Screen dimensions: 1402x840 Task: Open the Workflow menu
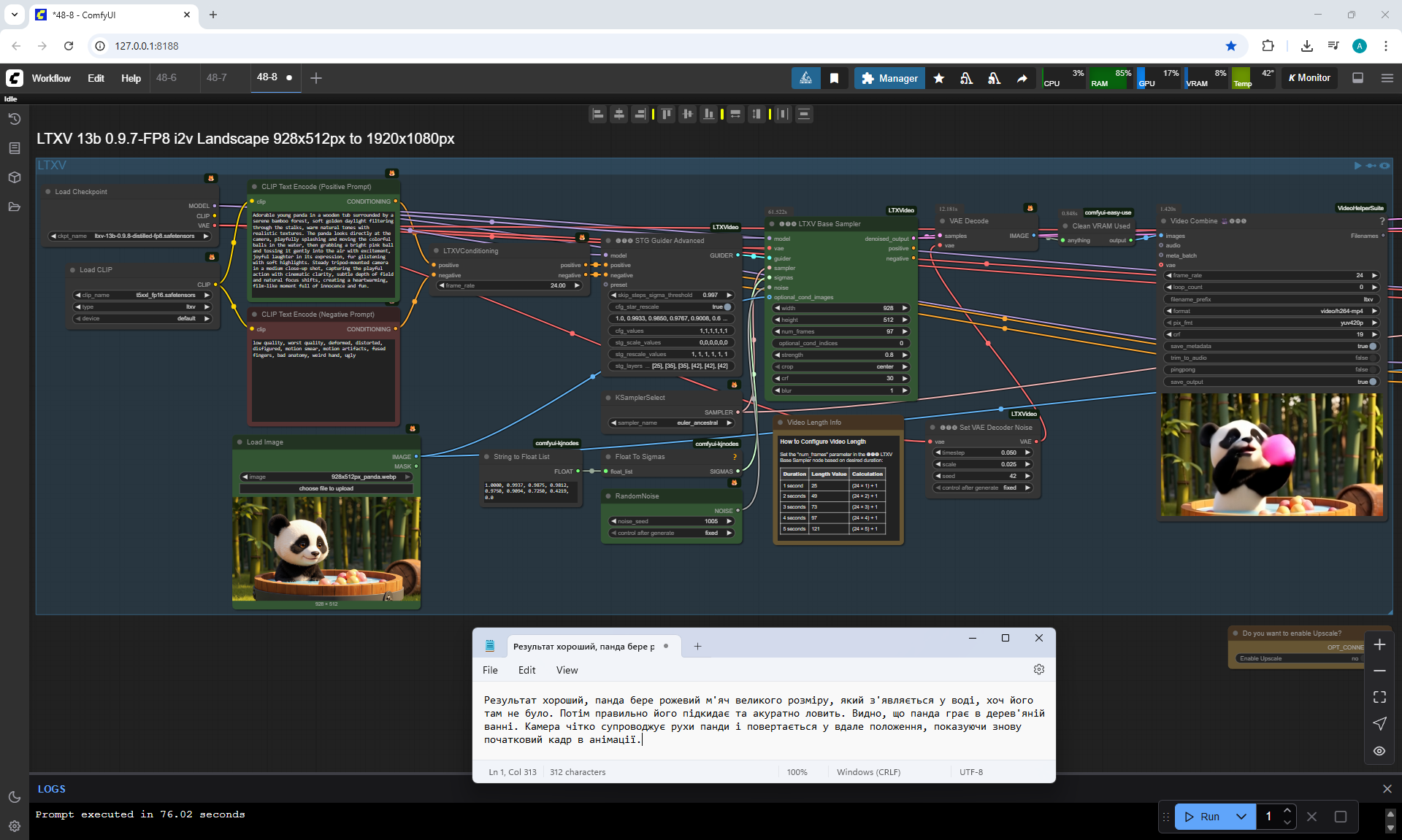tap(51, 78)
